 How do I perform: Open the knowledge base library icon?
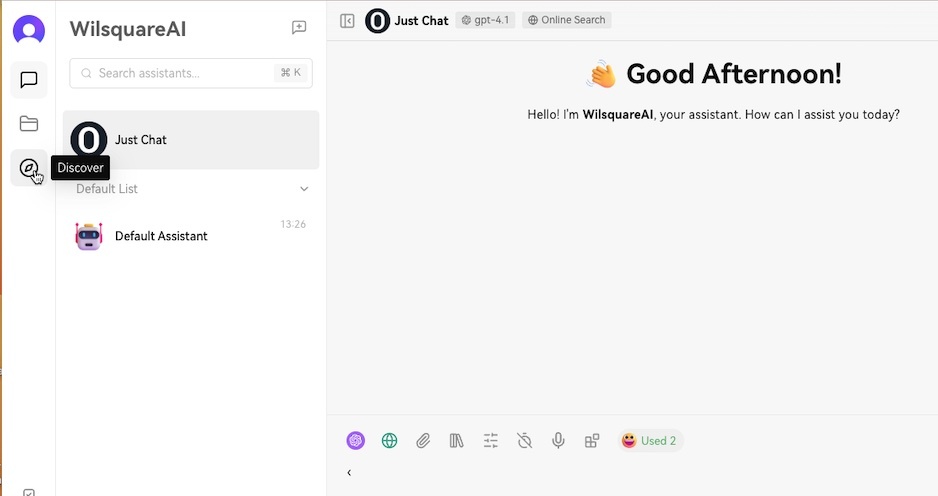click(456, 441)
